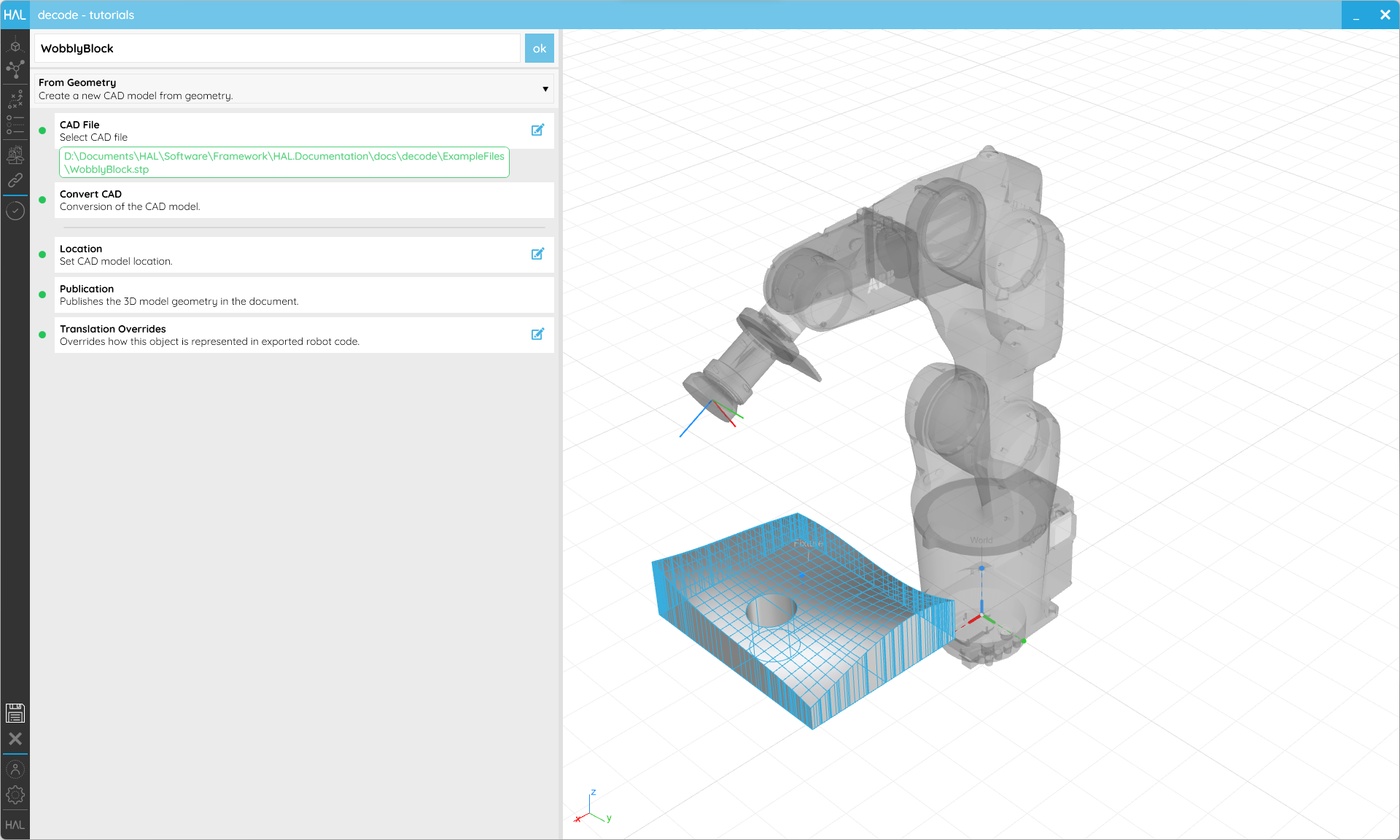
Task: Click the ok button beside the name
Action: (540, 48)
